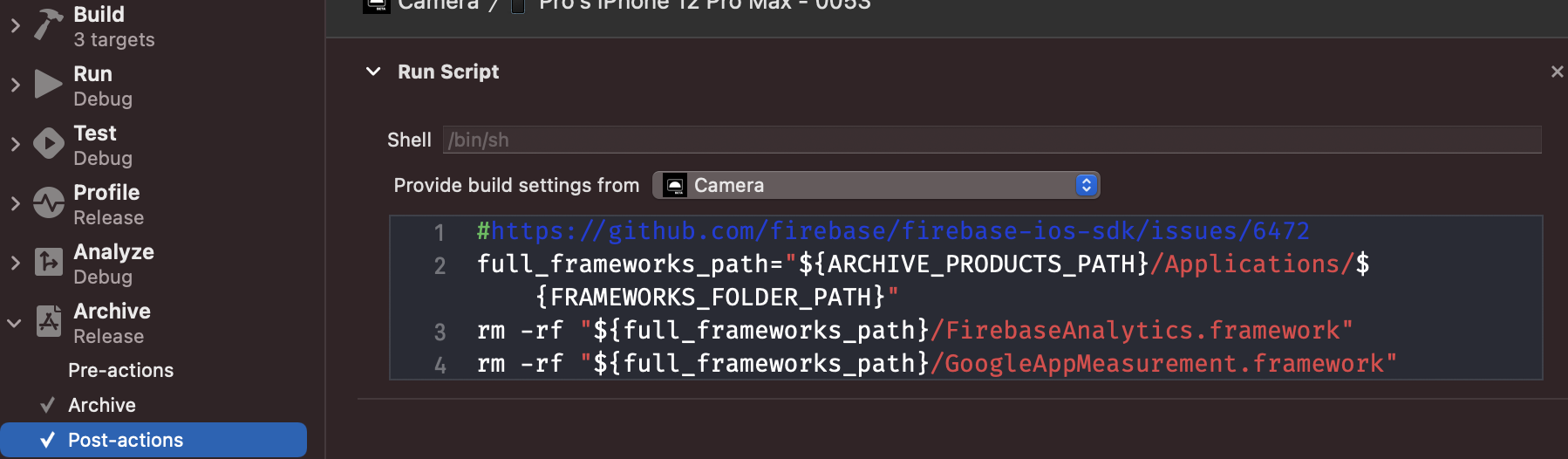Select the Run Debug row
The width and height of the screenshot is (1568, 459).
(103, 86)
